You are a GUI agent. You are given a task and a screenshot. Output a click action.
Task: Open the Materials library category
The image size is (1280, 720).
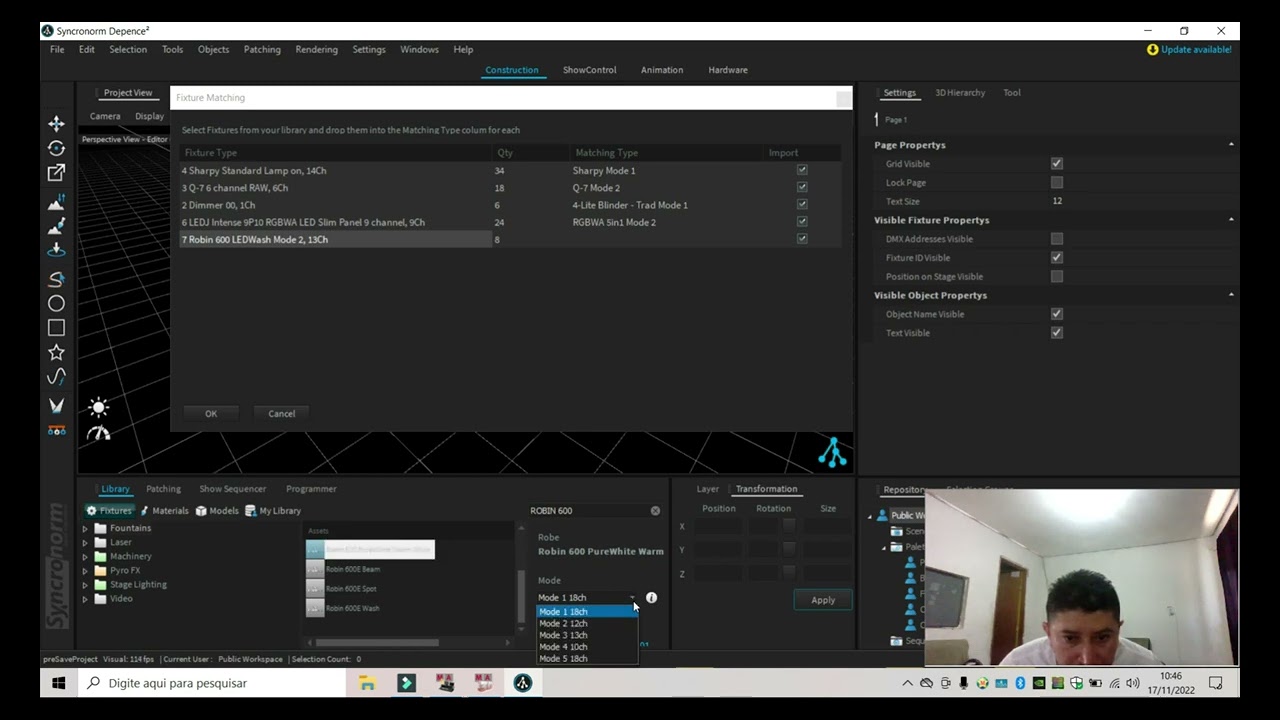coord(163,510)
